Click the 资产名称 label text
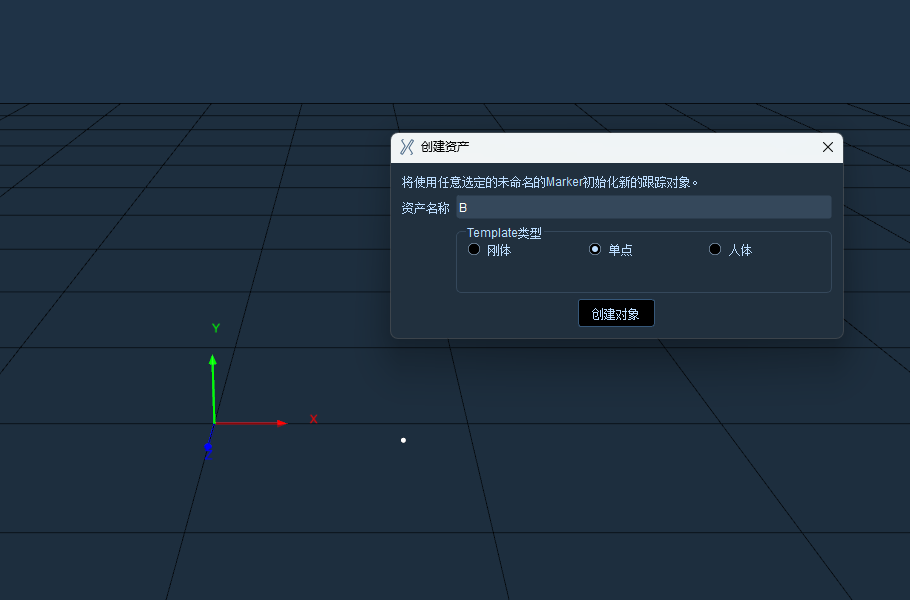Viewport: 910px width, 600px height. [425, 208]
